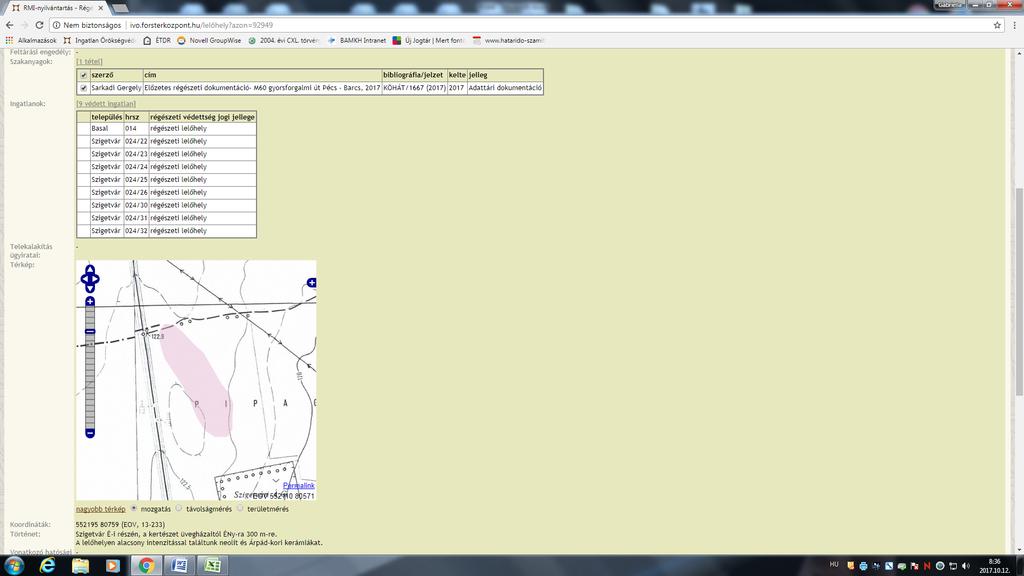
Task: Focus the address bar showing ivo.forsterkozpont.hu
Action: click(x=522, y=25)
